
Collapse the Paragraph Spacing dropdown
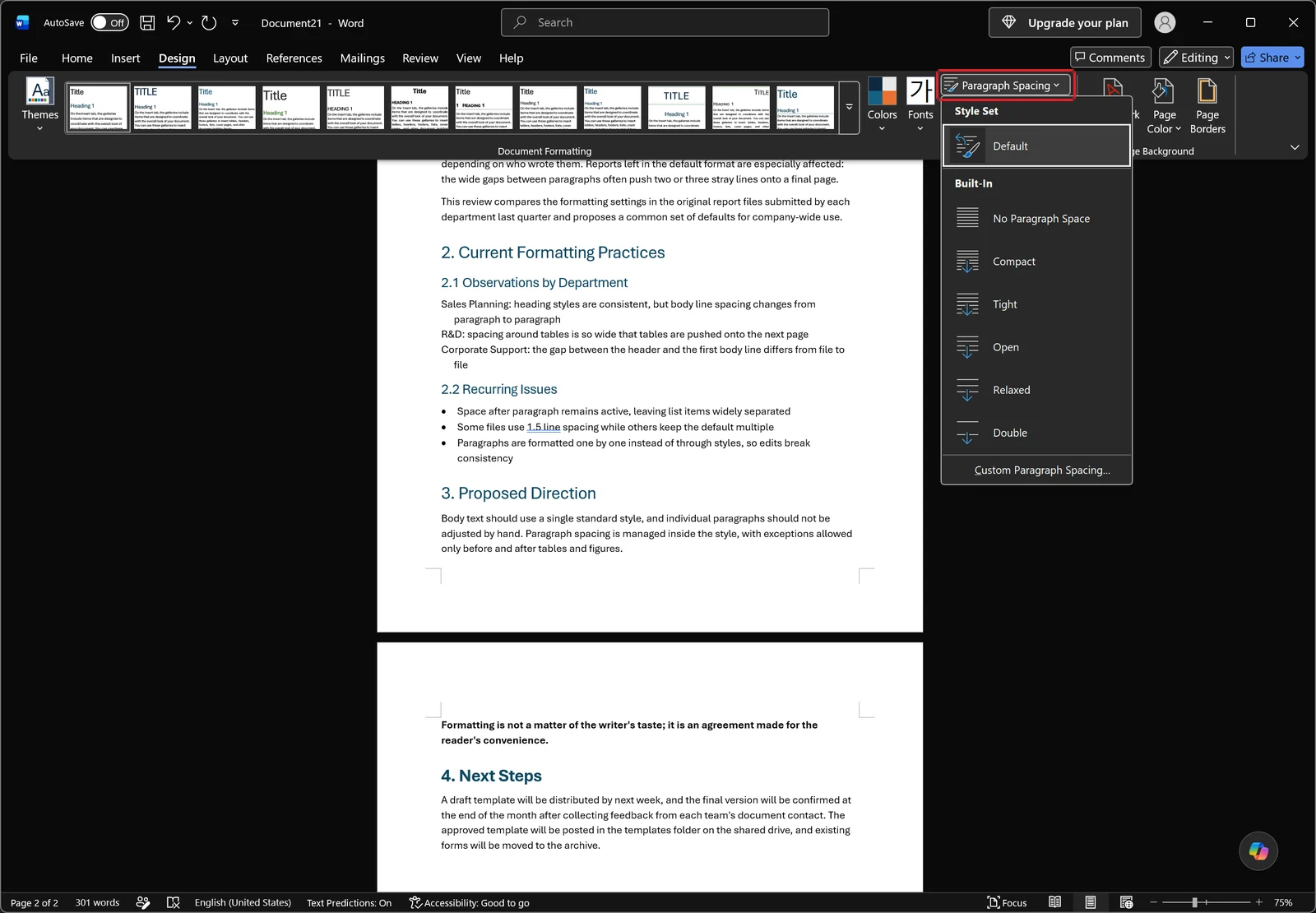point(1006,86)
